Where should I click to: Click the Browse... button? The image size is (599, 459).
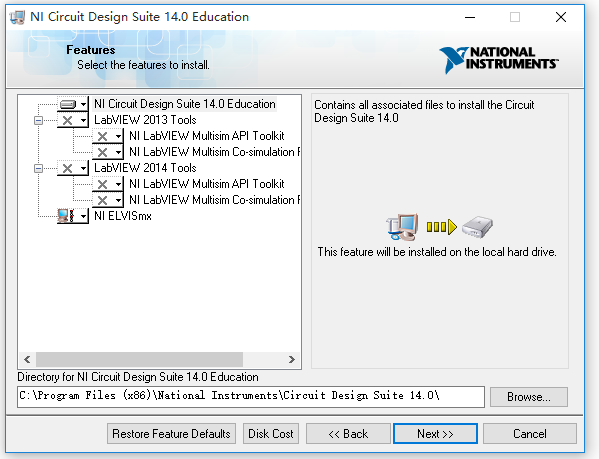coord(529,397)
